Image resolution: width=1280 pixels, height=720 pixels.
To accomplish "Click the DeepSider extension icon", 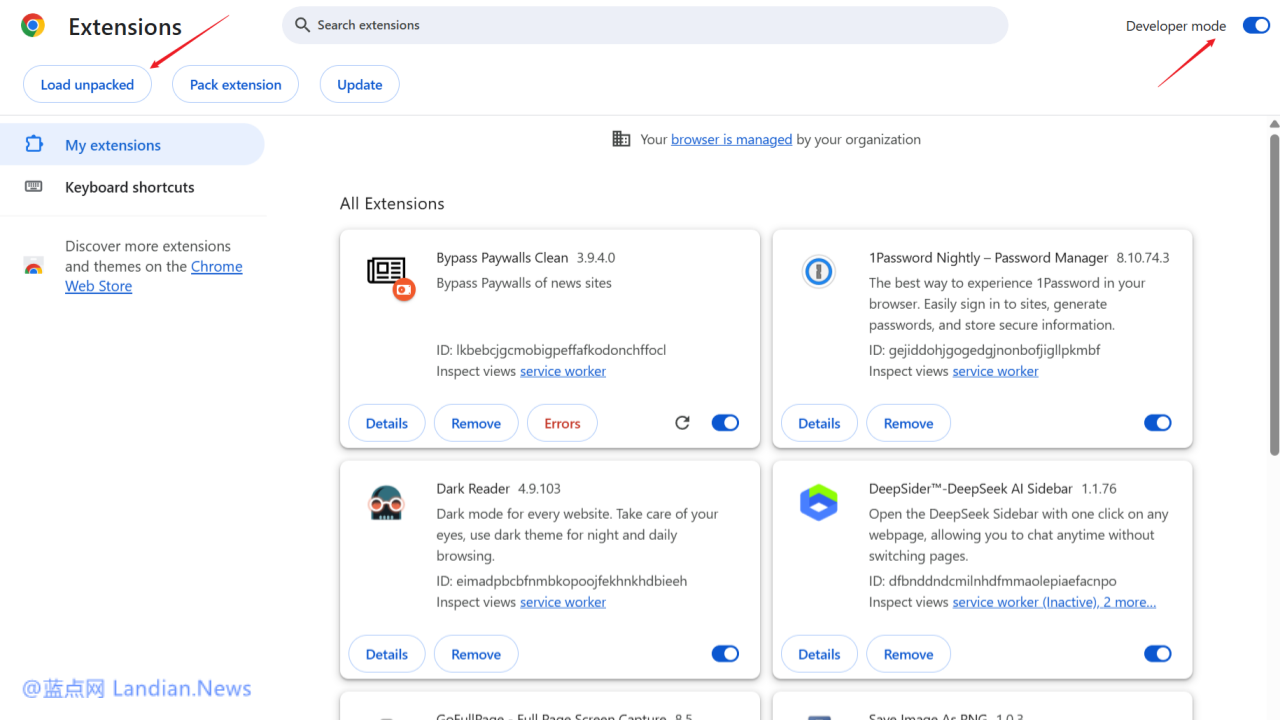I will click(x=818, y=503).
